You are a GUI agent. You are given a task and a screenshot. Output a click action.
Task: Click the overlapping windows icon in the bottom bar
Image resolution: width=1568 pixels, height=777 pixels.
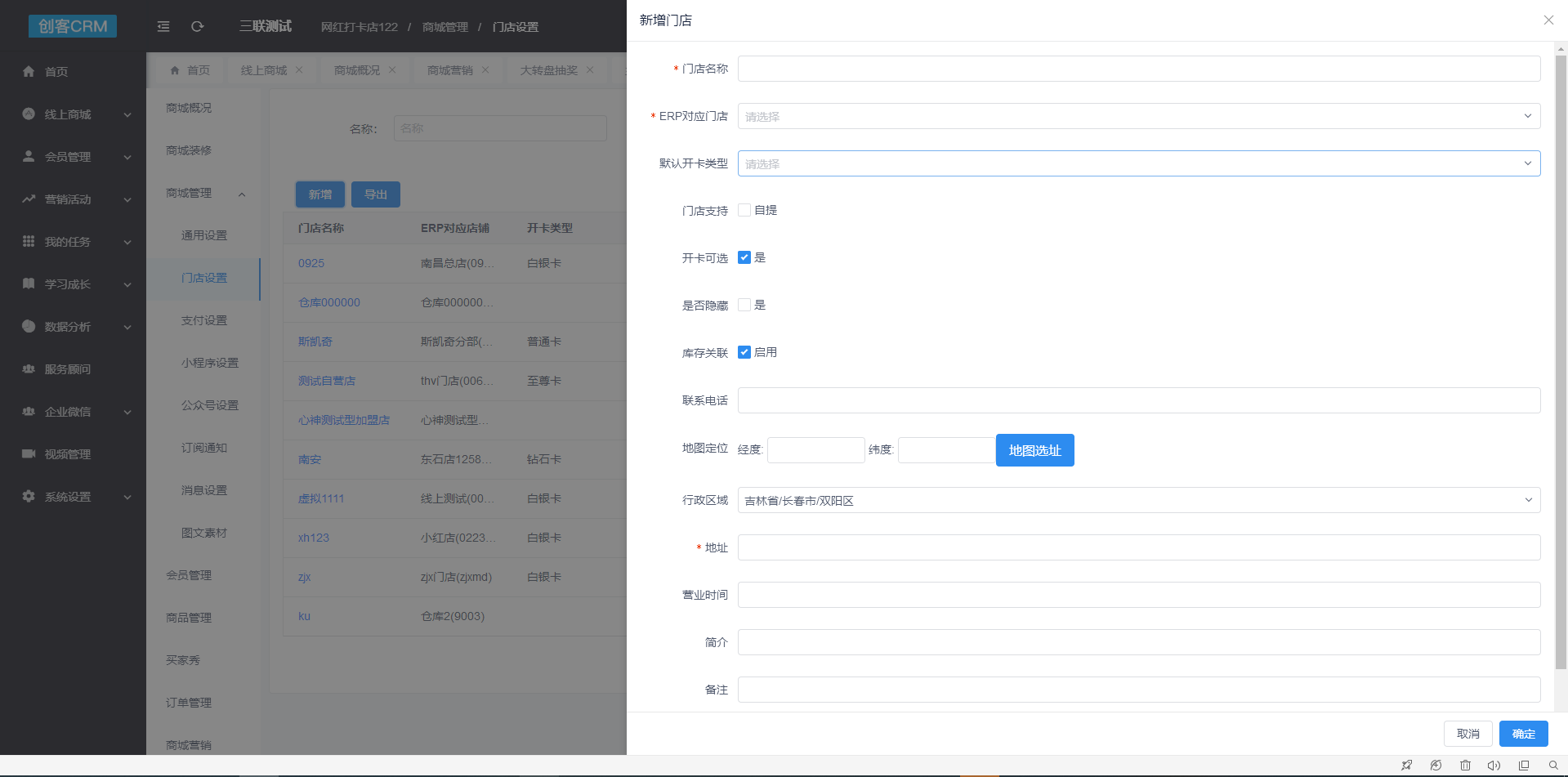coord(1524,766)
